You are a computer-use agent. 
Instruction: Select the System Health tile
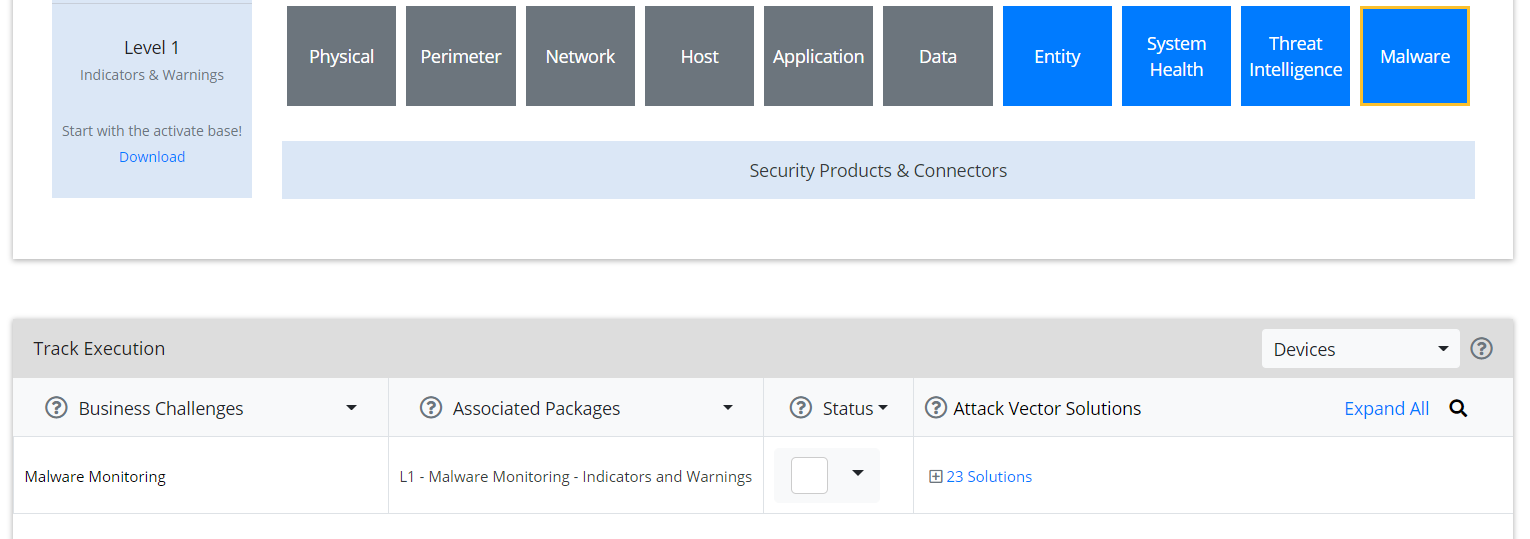point(1176,56)
